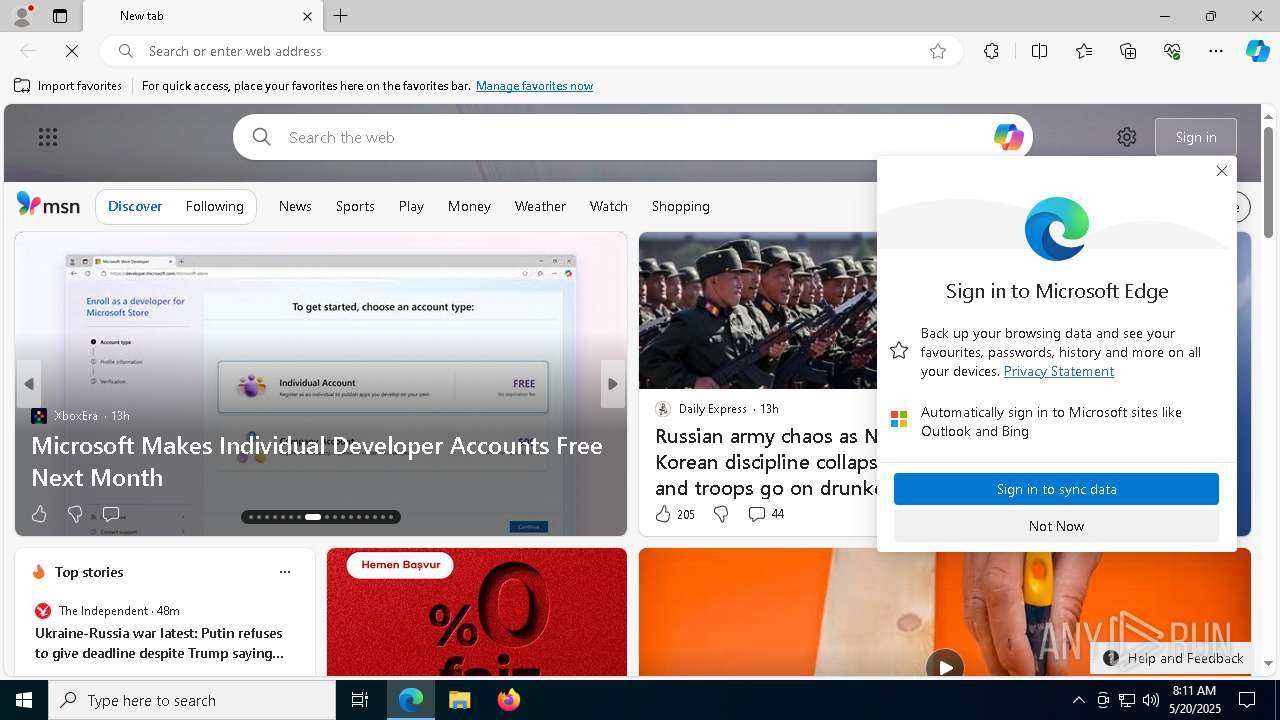This screenshot has width=1280, height=720.
Task: Show hidden system tray icons
Action: pyautogui.click(x=1078, y=700)
